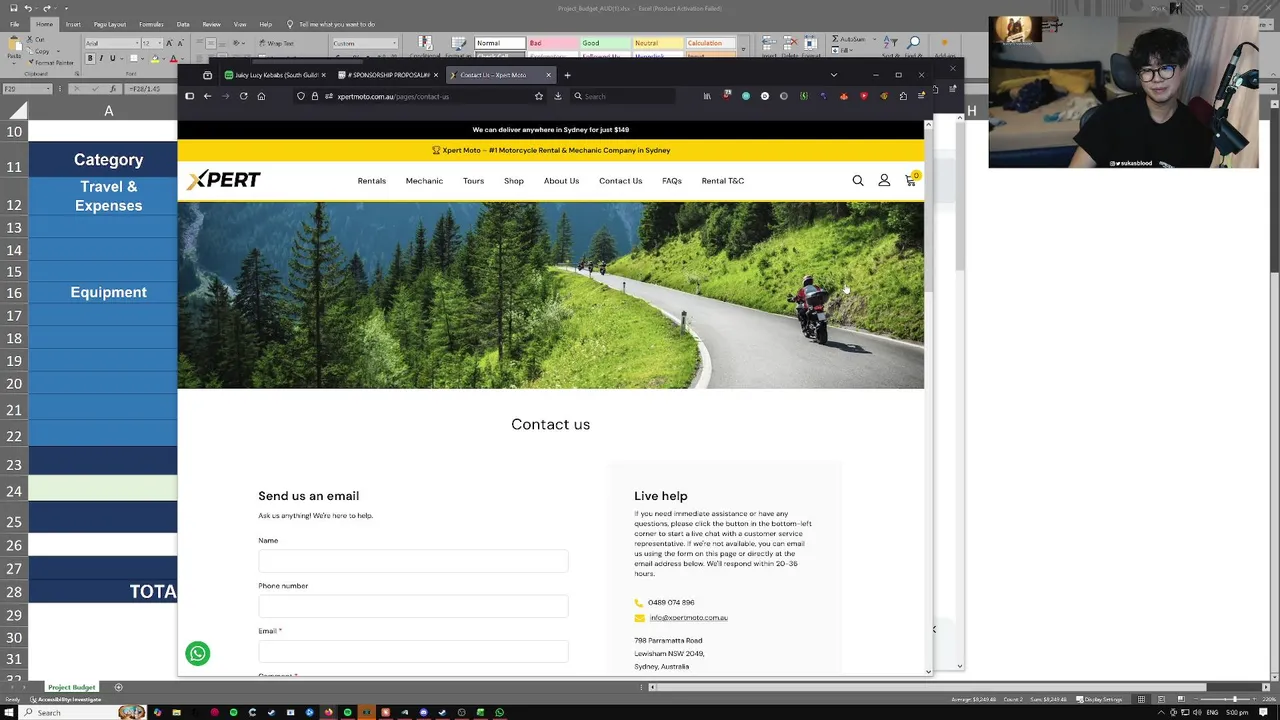Click Find & Select magnifier in Excel

click(x=914, y=42)
